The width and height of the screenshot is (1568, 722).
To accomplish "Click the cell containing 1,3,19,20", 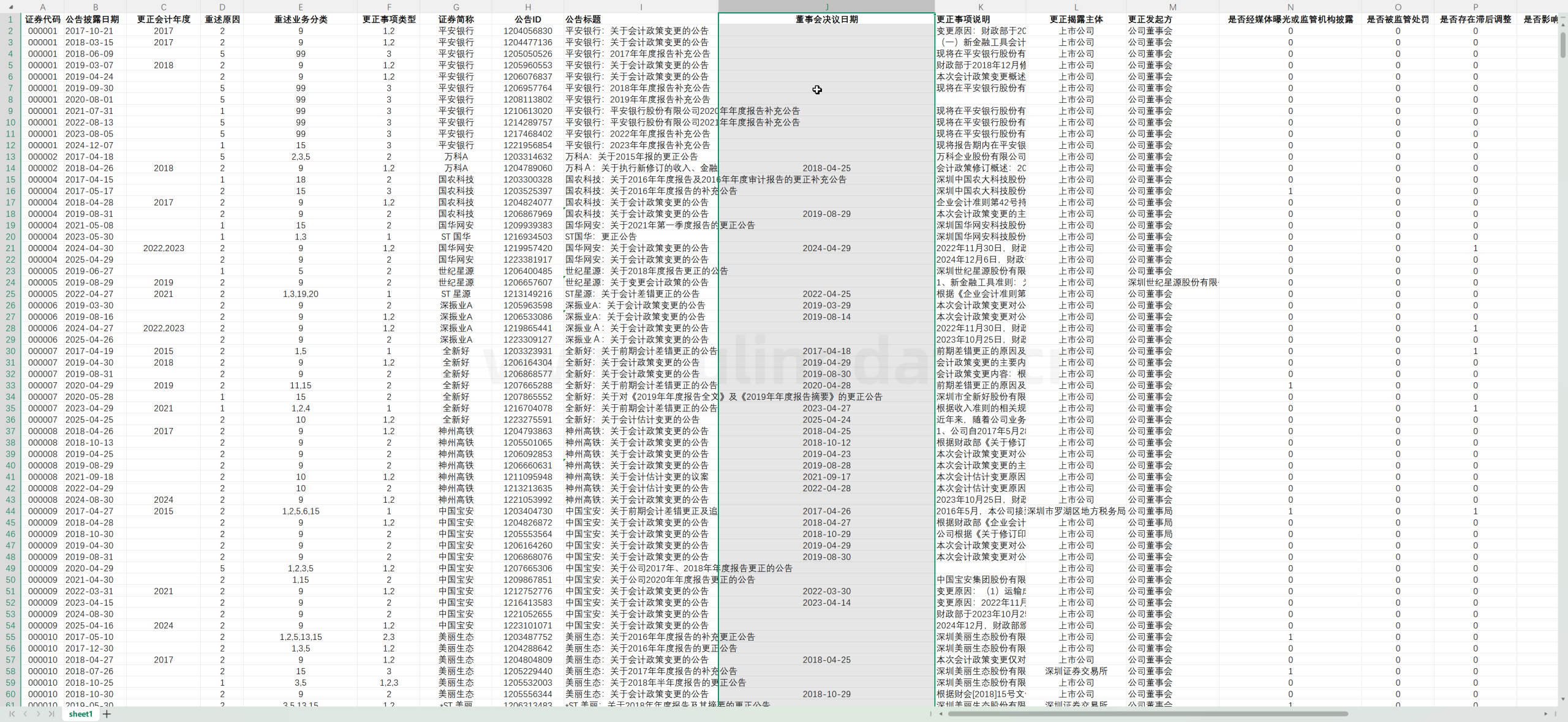I will 301,294.
